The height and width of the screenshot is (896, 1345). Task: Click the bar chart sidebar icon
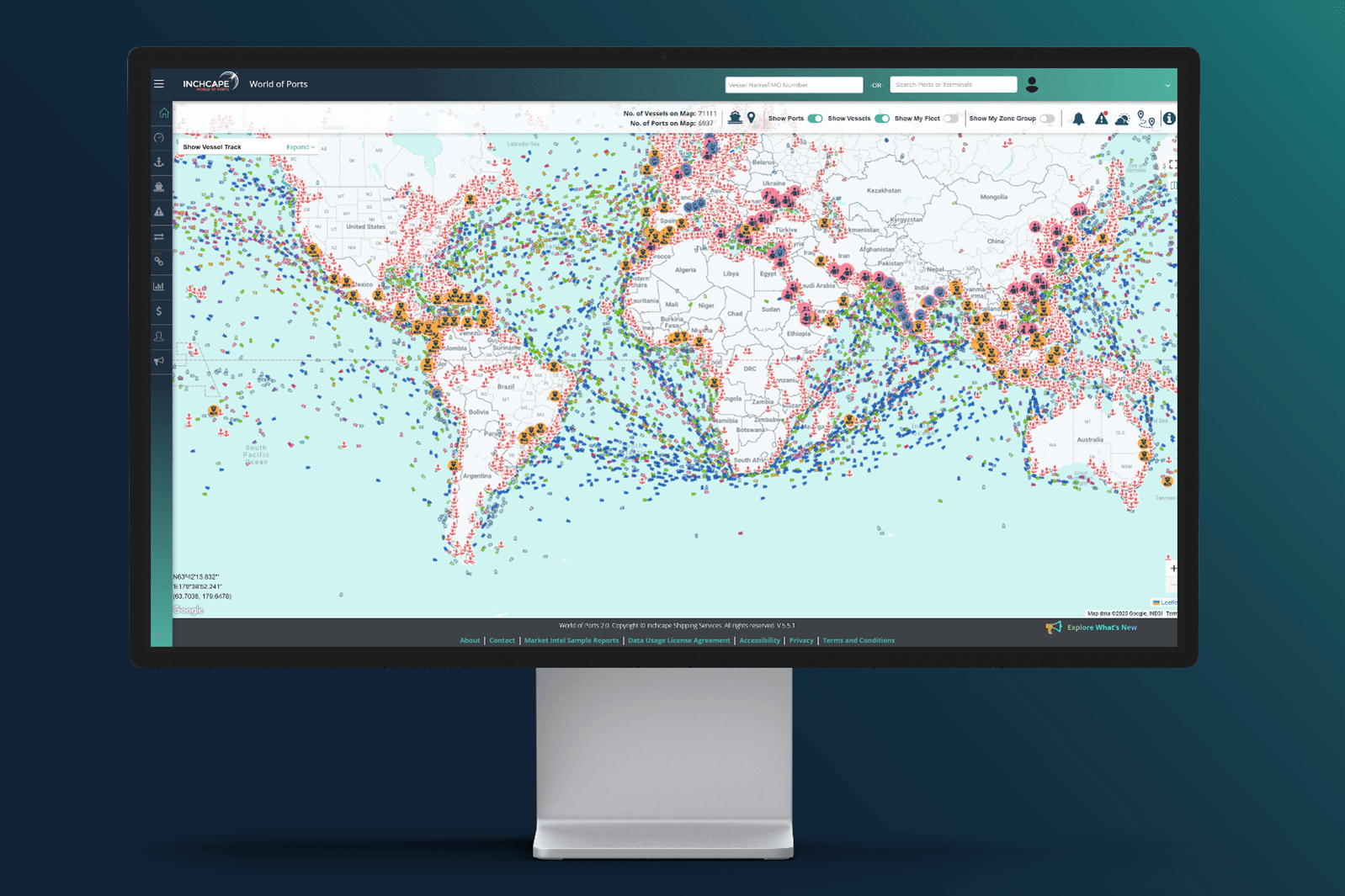[159, 287]
